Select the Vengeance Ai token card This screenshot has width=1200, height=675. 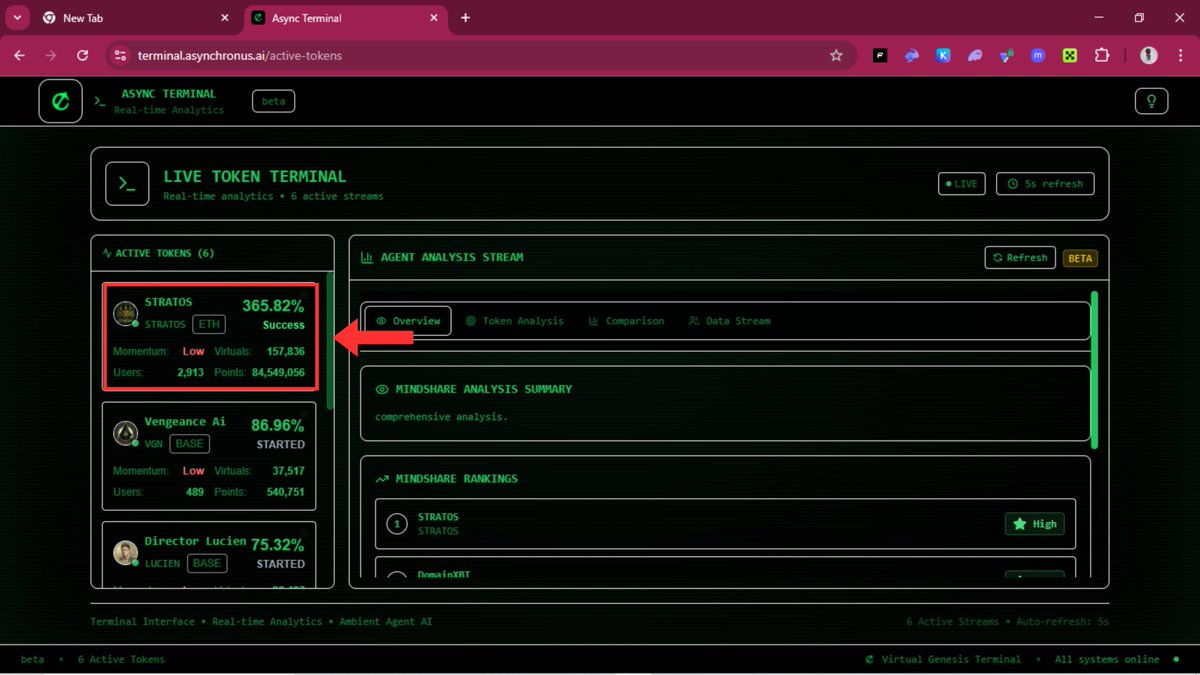pyautogui.click(x=209, y=456)
